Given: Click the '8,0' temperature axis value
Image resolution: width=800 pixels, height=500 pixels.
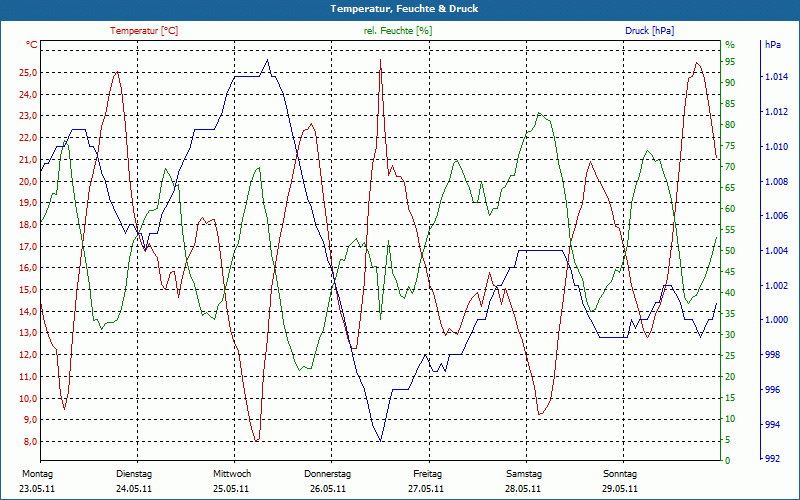Looking at the screenshot, I should click(x=30, y=442).
